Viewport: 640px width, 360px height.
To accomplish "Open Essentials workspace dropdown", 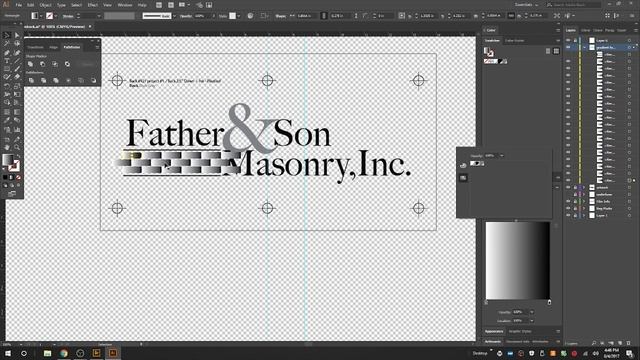I will click(x=526, y=4).
